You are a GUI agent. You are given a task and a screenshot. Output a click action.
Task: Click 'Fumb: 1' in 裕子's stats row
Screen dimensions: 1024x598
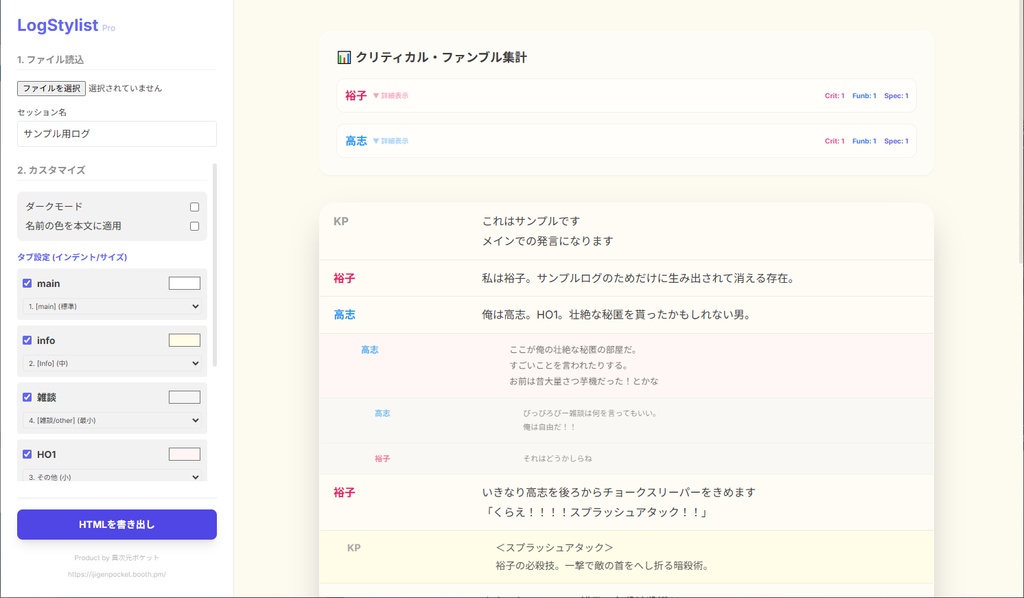tap(864, 96)
